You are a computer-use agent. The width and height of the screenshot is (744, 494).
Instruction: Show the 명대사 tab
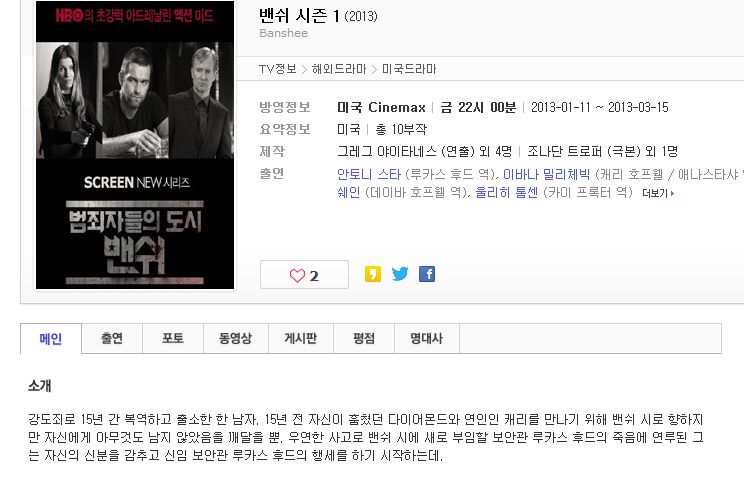427,338
